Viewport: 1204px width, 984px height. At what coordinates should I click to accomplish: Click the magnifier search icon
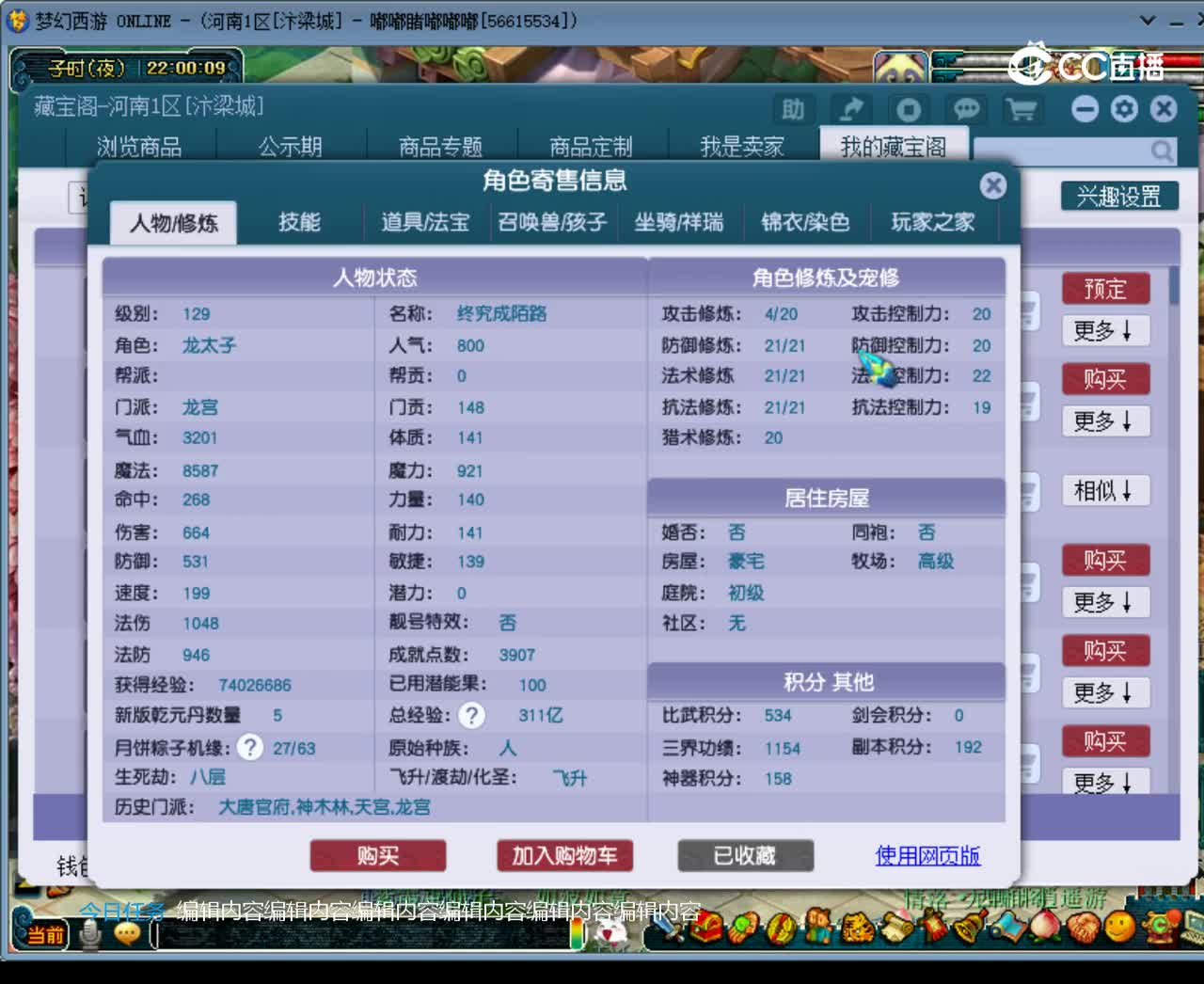(1162, 151)
